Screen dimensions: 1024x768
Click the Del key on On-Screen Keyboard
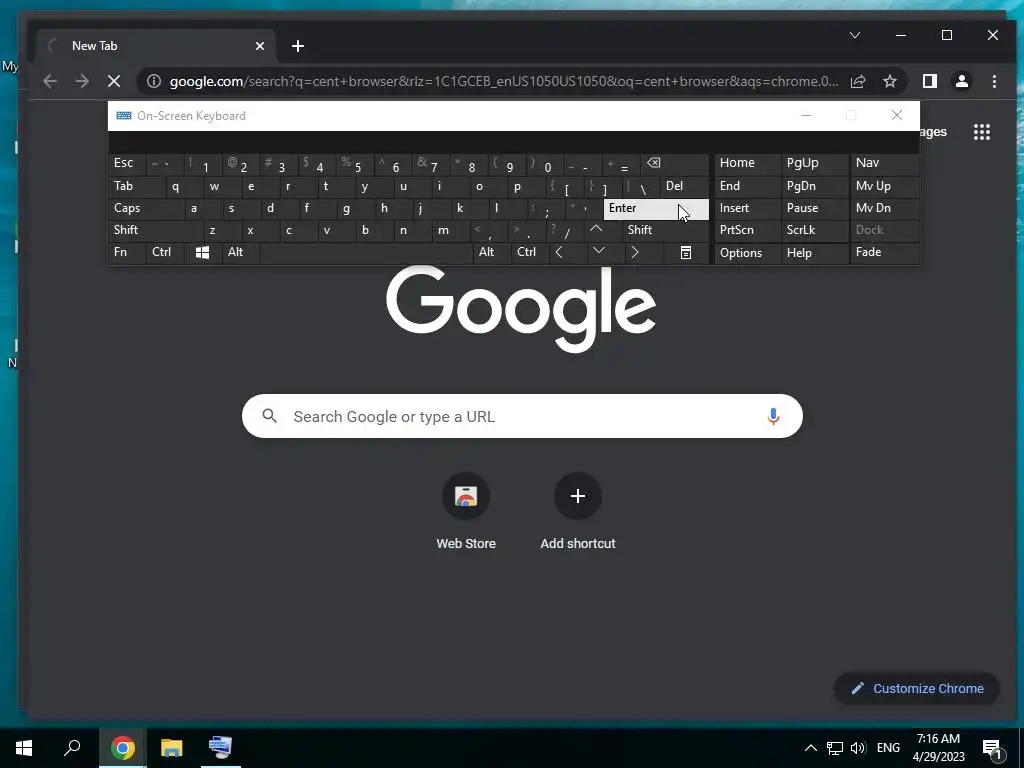coord(684,186)
